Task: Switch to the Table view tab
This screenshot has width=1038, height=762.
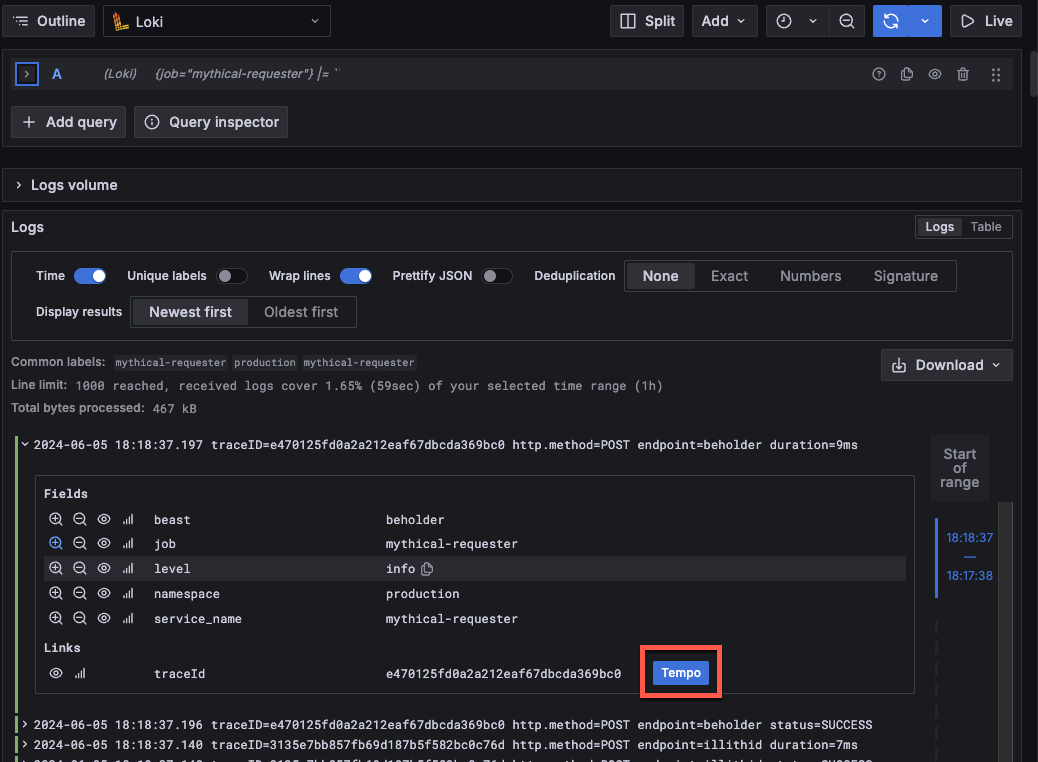Action: [985, 227]
